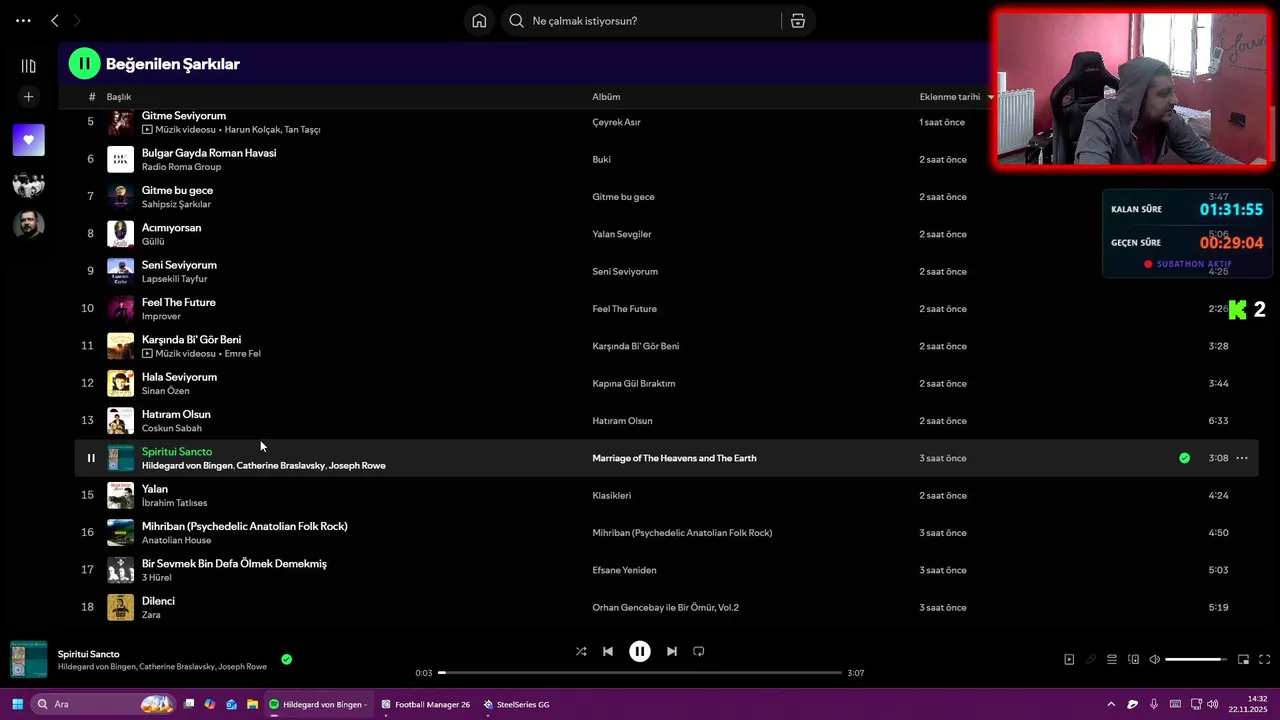Screen dimensions: 1280x720
Task: Skip to next track
Action: click(x=672, y=651)
